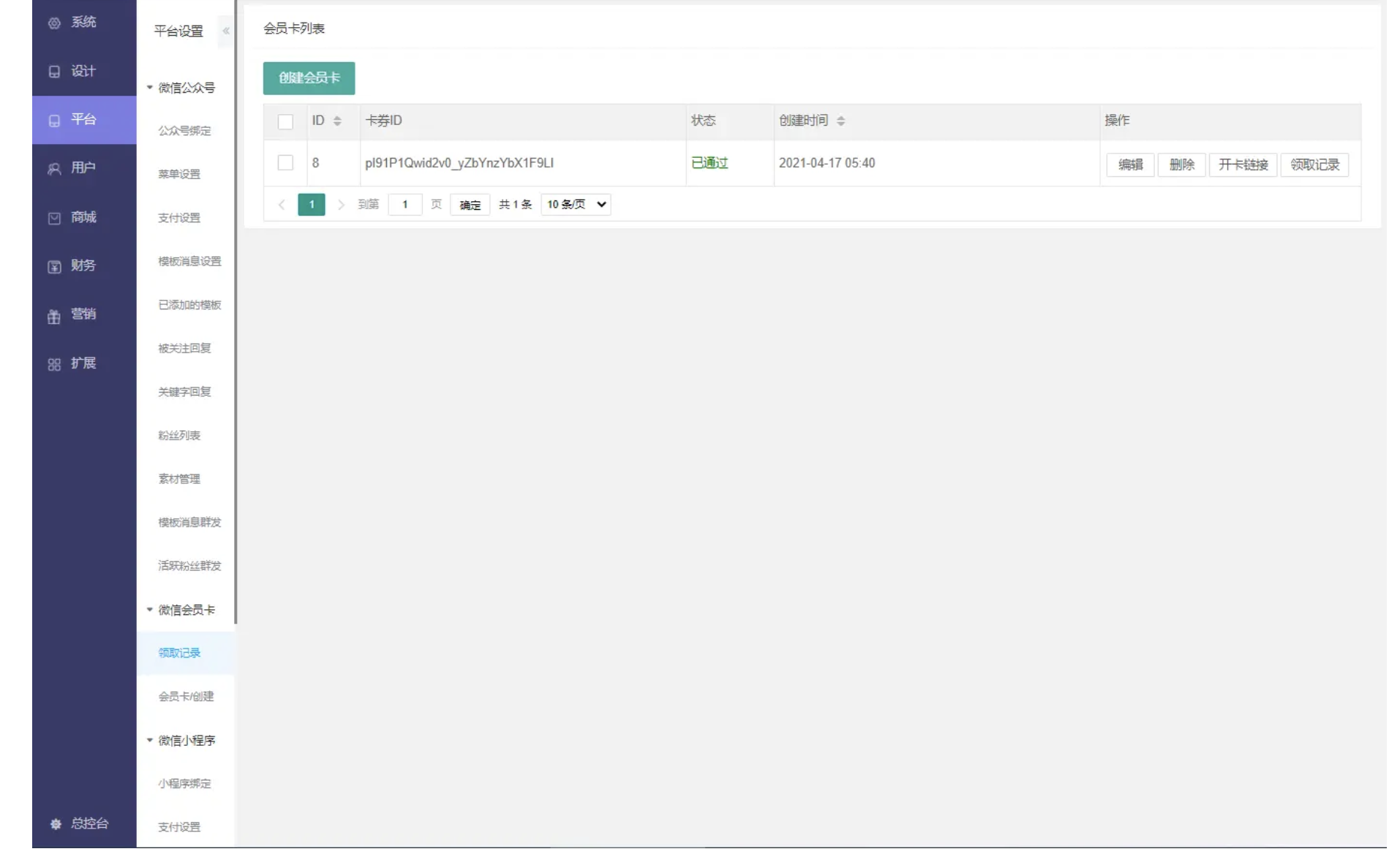The image size is (1400, 857).
Task: Click 开卡链接 for card ID 8
Action: [x=1243, y=165]
